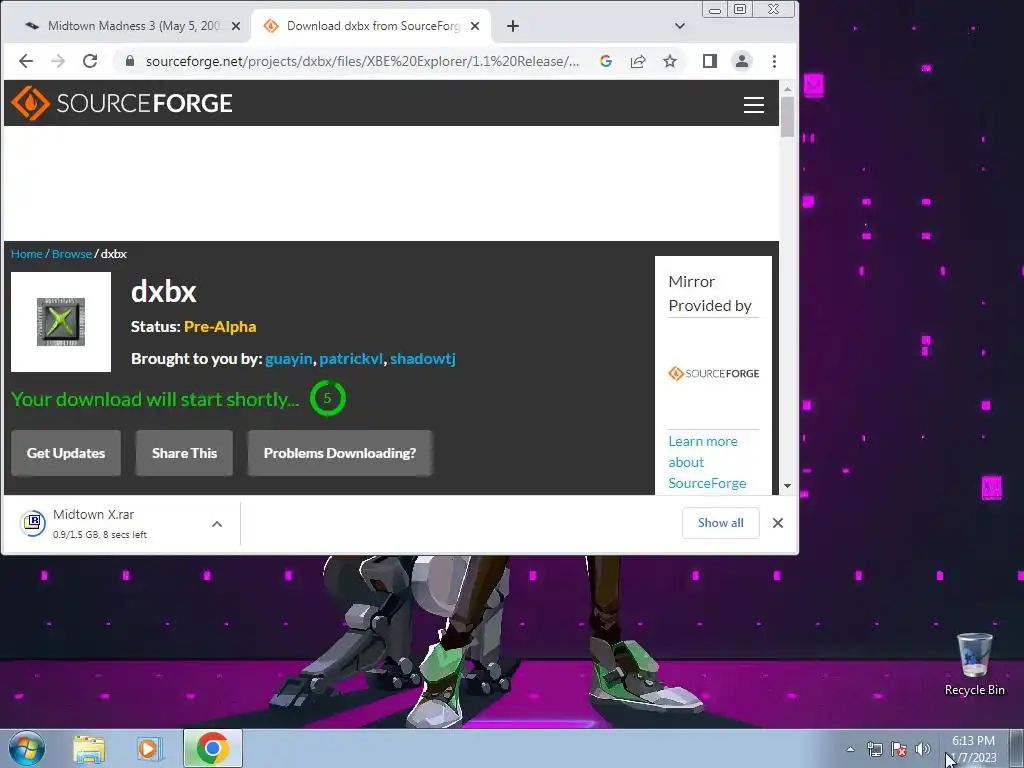Select the Download dxbx from SourceForge tab
The image size is (1024, 768).
(371, 26)
